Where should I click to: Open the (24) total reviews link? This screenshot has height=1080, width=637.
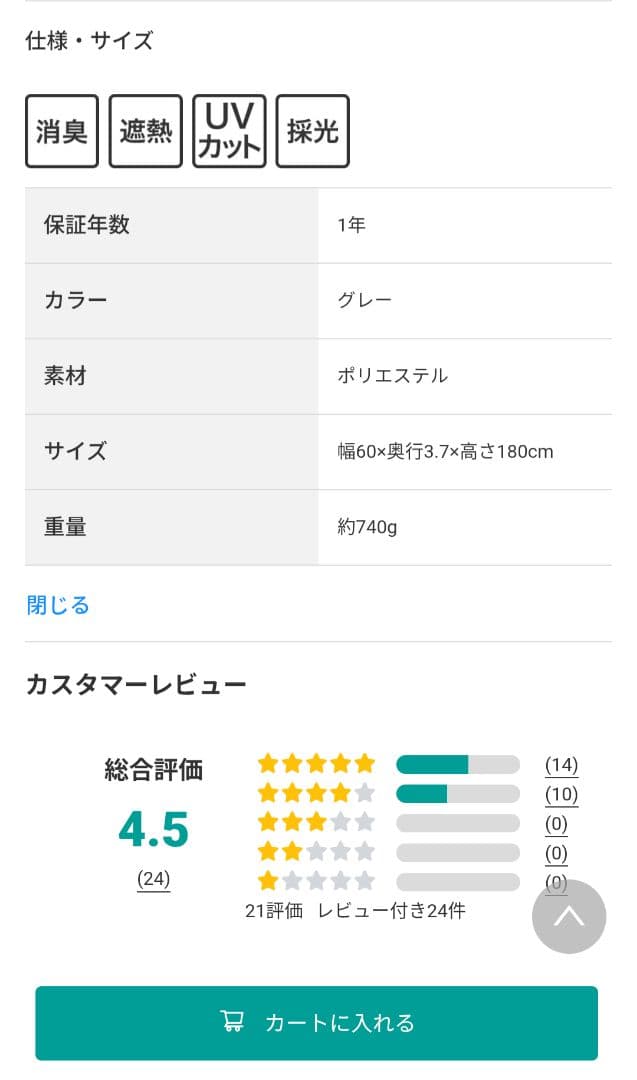pos(154,878)
